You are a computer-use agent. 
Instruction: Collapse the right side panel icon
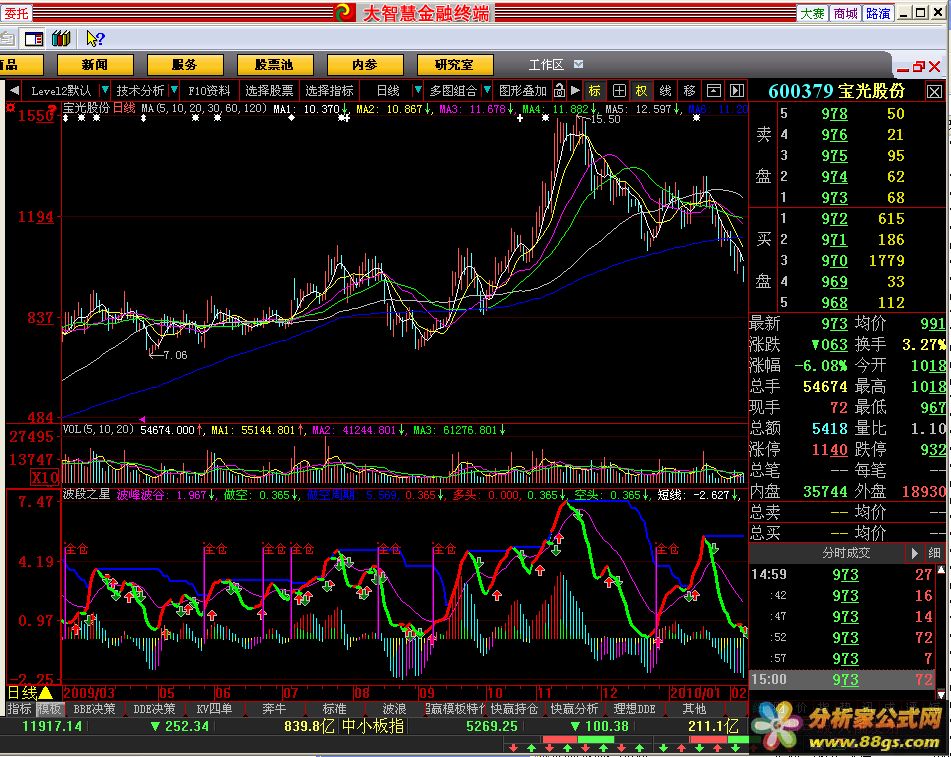(x=736, y=90)
